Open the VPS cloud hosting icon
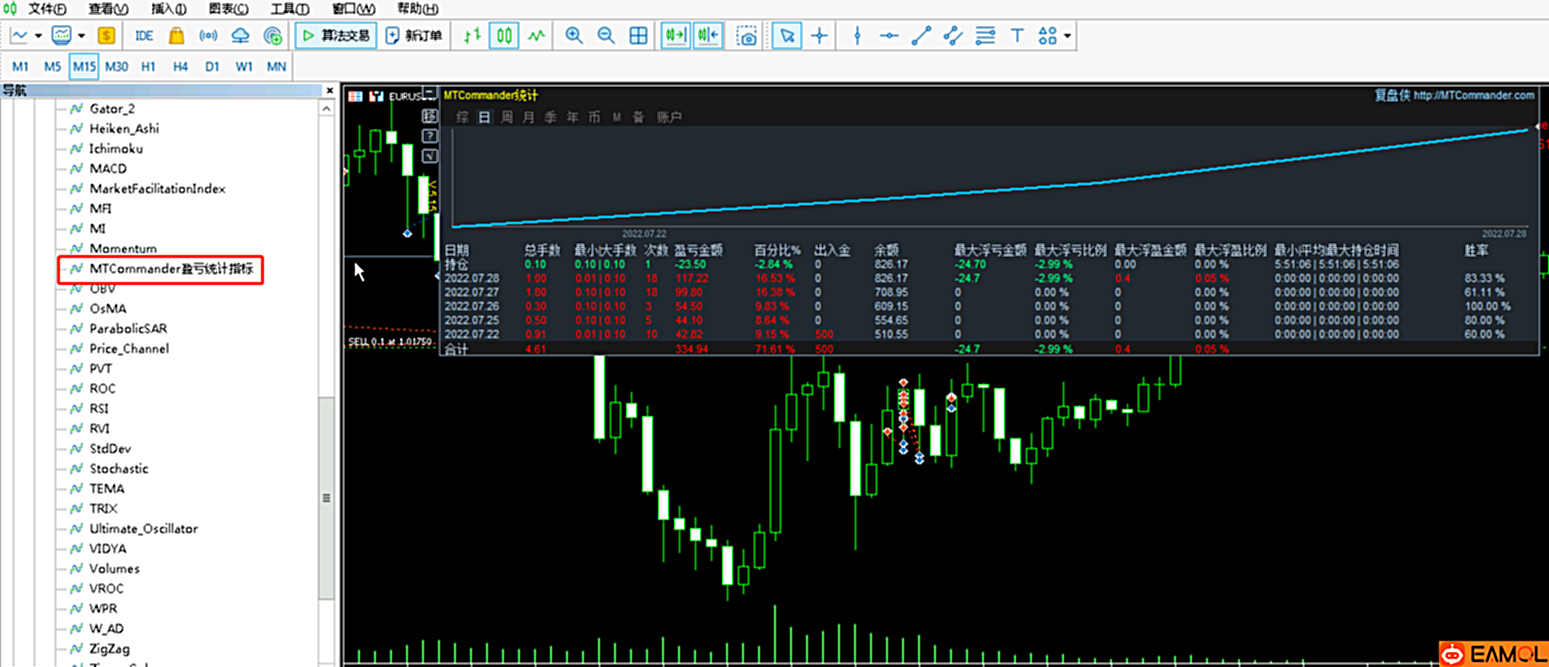The height and width of the screenshot is (667, 1549). (240, 36)
